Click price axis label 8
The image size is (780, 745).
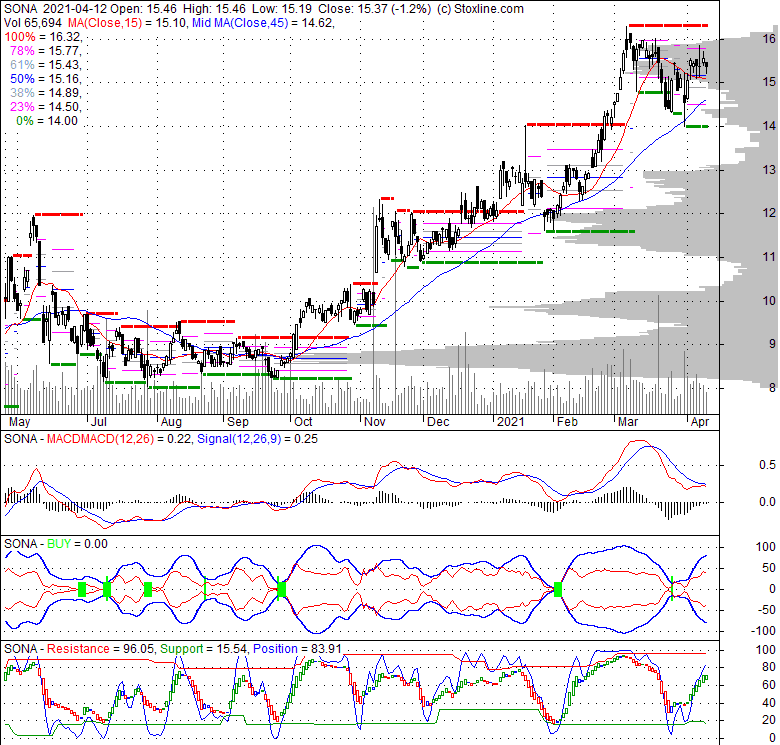(772, 388)
